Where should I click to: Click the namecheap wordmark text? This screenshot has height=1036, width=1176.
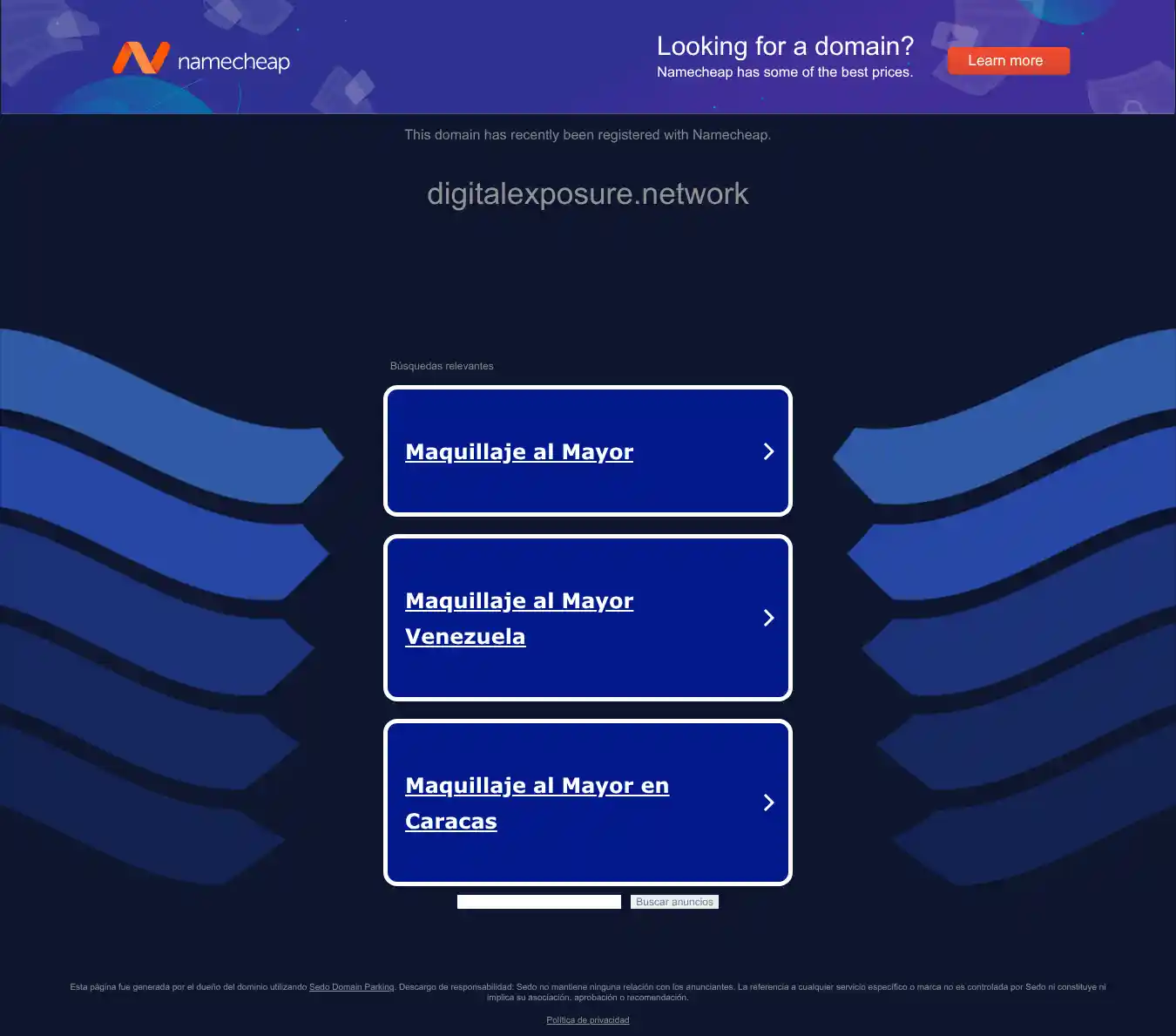coord(233,62)
